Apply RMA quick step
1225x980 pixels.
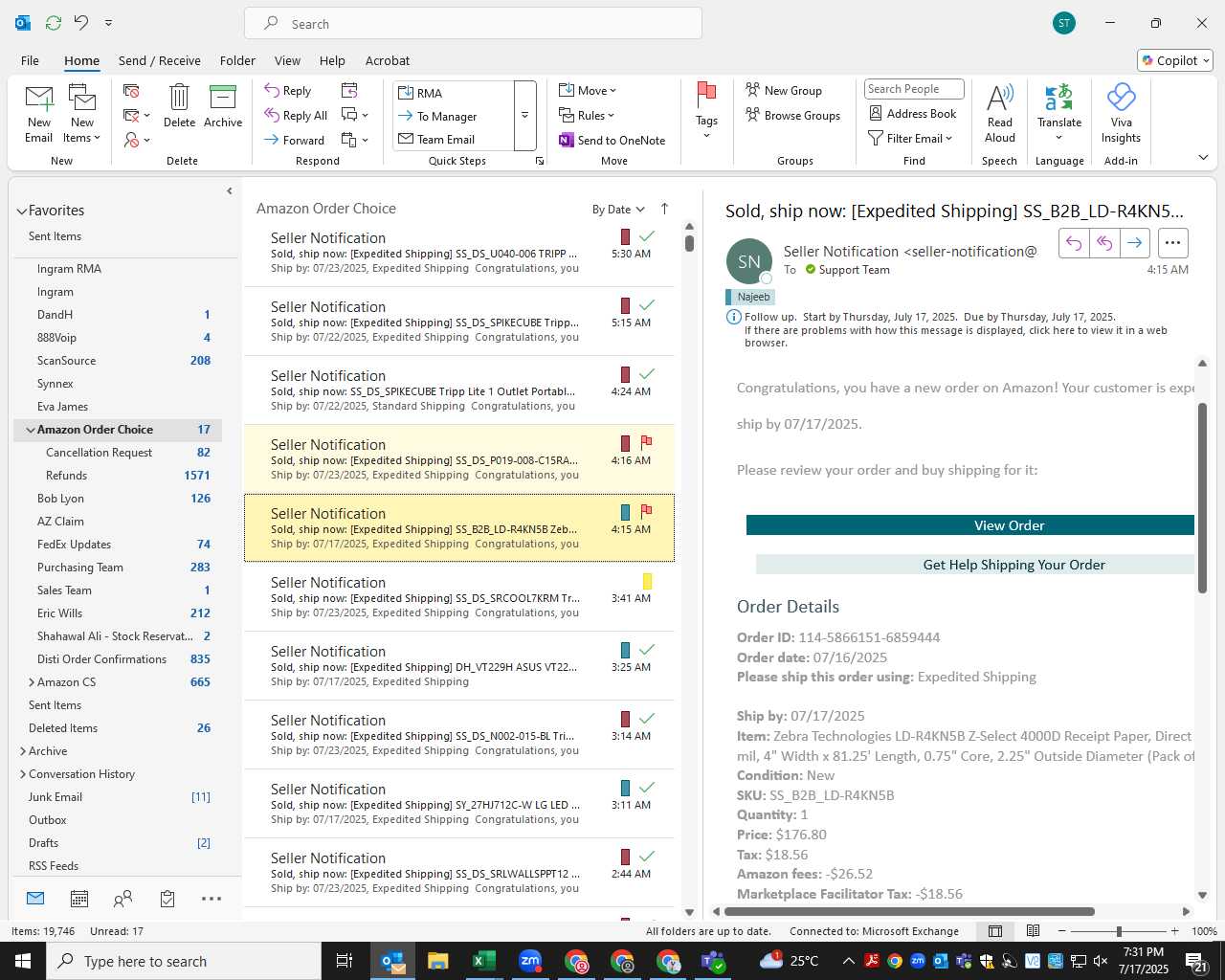(x=455, y=93)
